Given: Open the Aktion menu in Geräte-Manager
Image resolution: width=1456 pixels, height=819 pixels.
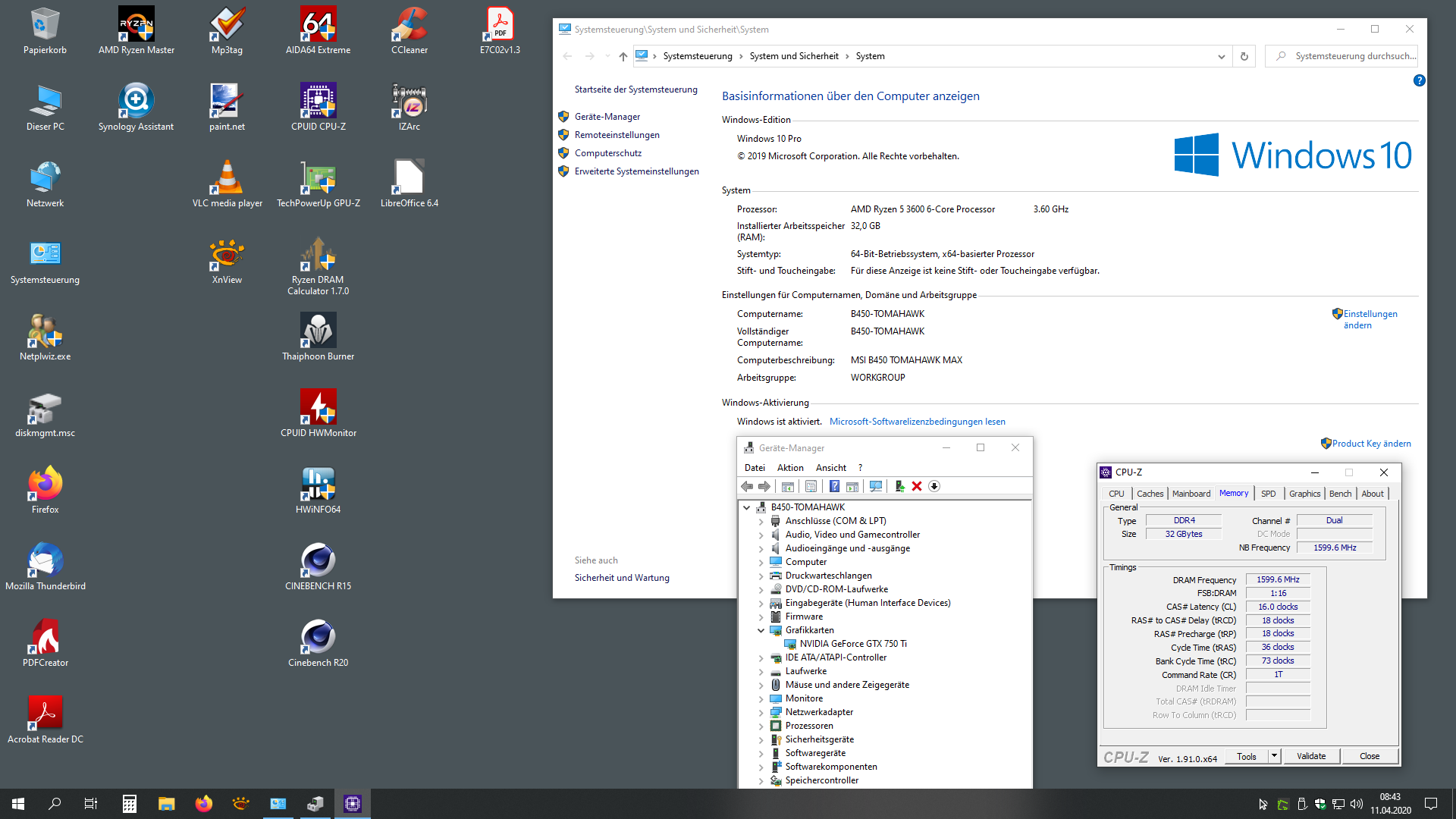Looking at the screenshot, I should [x=789, y=468].
